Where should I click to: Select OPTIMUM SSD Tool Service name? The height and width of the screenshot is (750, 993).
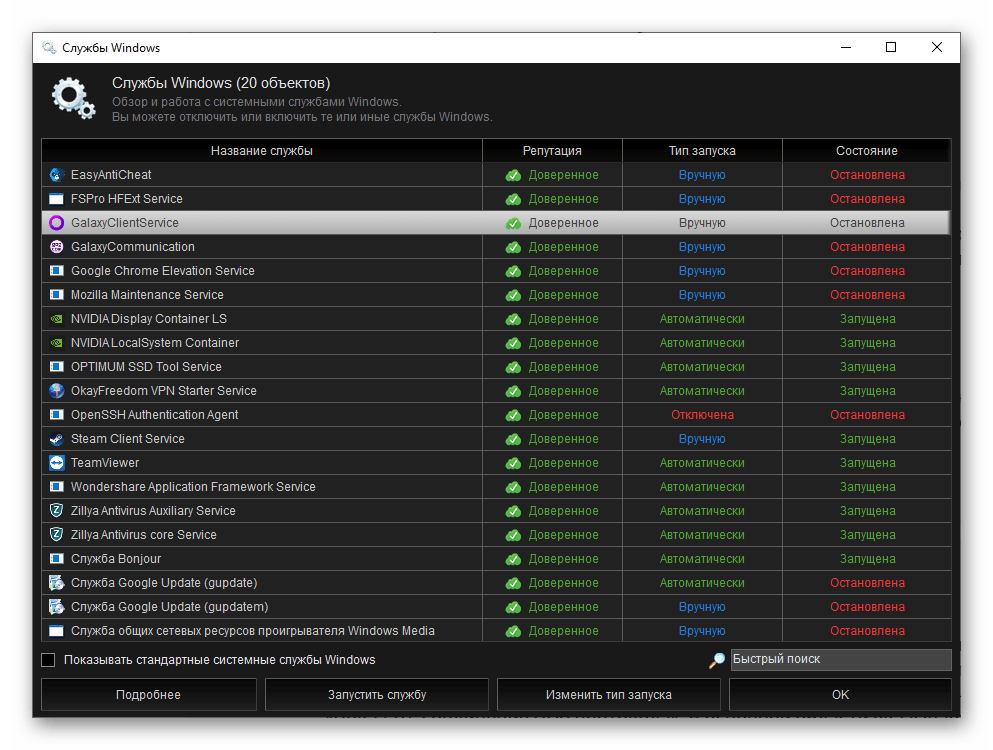coord(146,367)
